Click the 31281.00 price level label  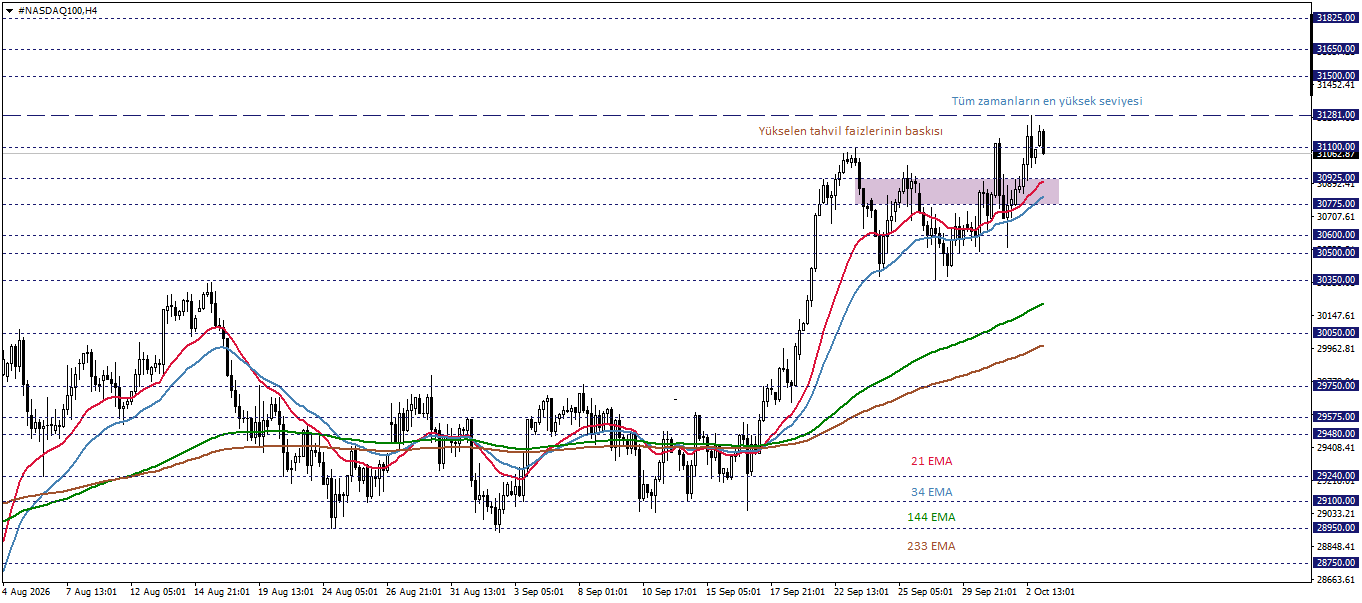(x=1335, y=115)
